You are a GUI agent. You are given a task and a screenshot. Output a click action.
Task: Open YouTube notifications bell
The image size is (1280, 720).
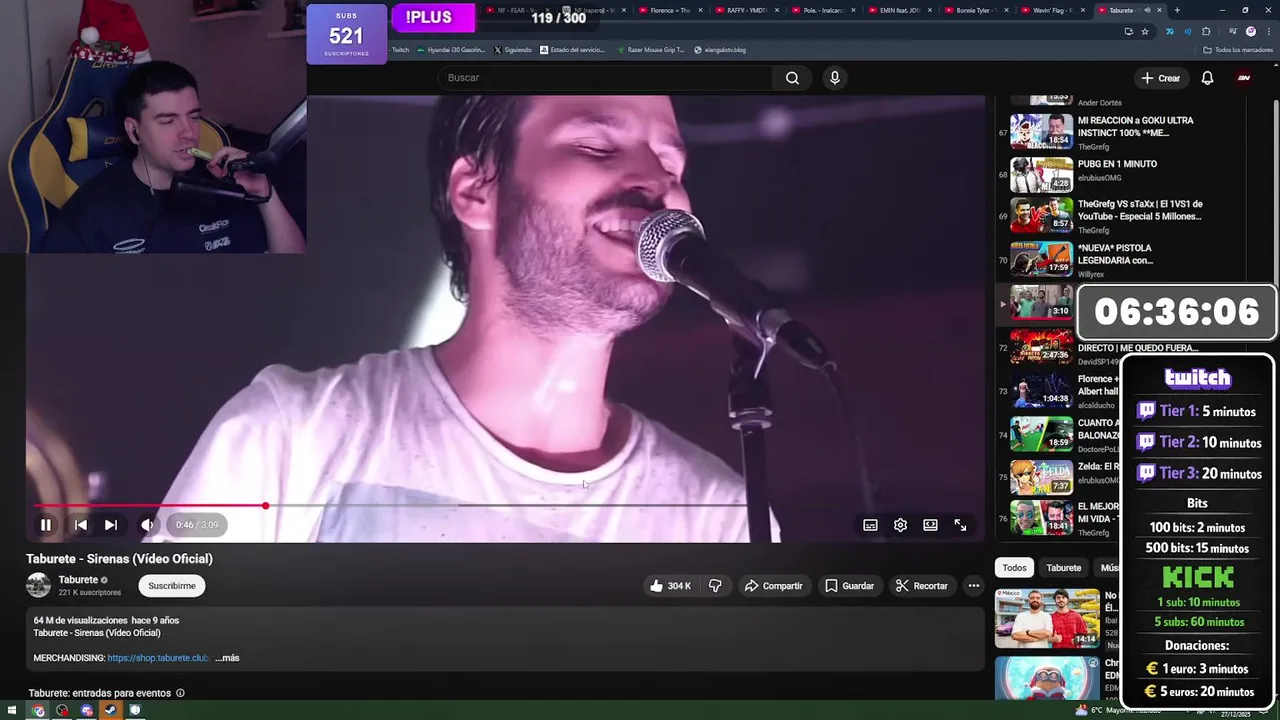point(1207,78)
